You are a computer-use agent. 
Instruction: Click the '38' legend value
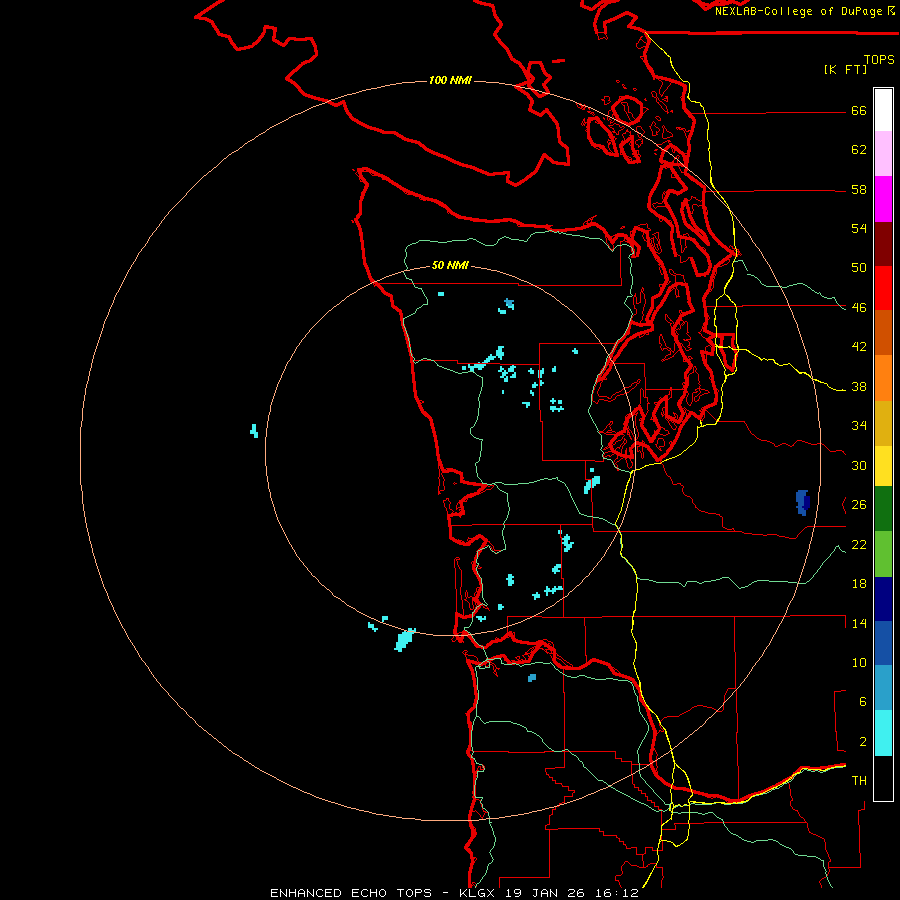pyautogui.click(x=859, y=387)
